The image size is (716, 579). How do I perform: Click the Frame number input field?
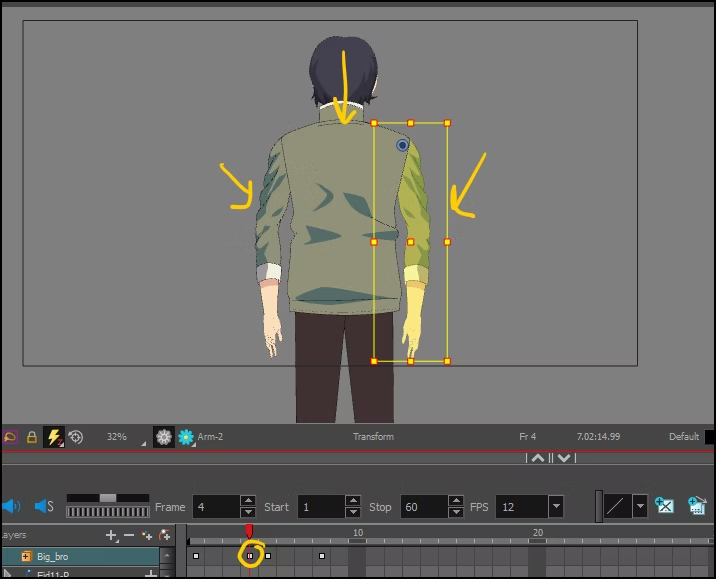[216, 507]
